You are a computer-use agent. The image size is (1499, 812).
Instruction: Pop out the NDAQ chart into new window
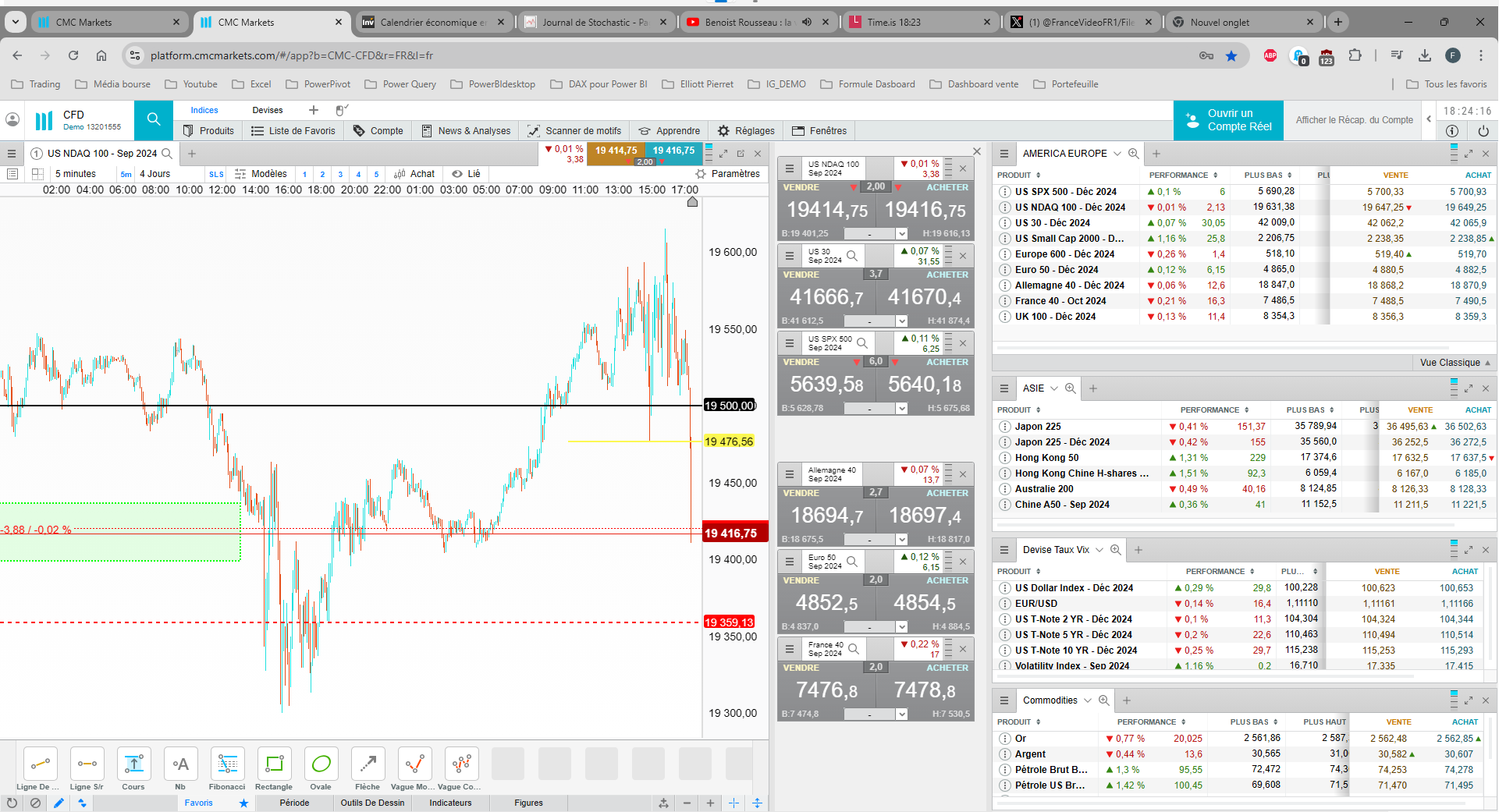point(741,154)
